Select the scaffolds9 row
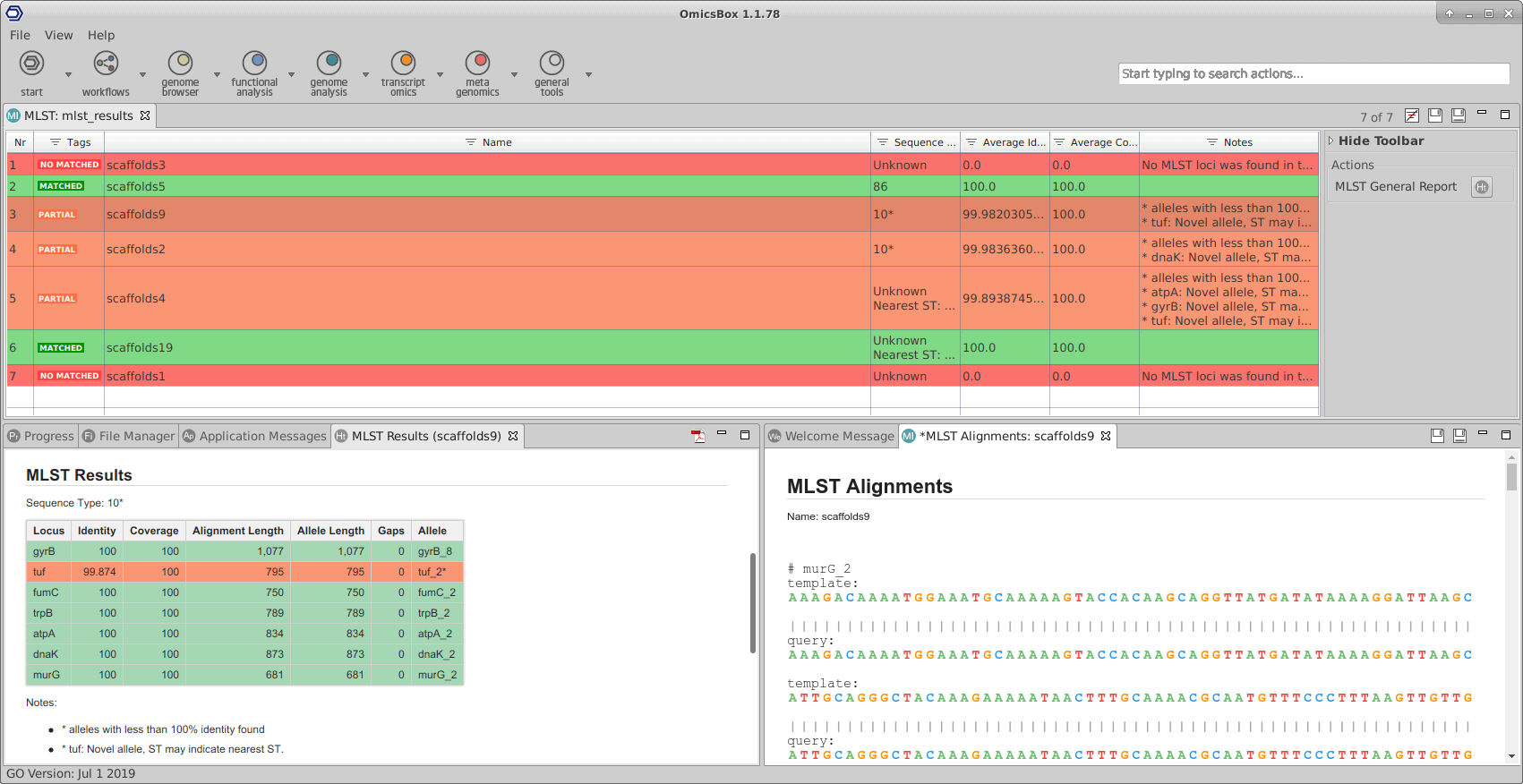 coord(663,215)
